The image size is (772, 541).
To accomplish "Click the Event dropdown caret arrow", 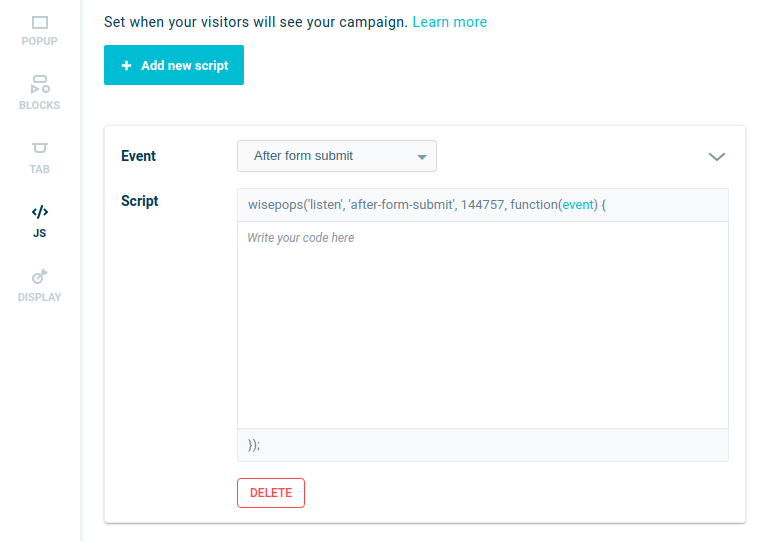I will 421,157.
